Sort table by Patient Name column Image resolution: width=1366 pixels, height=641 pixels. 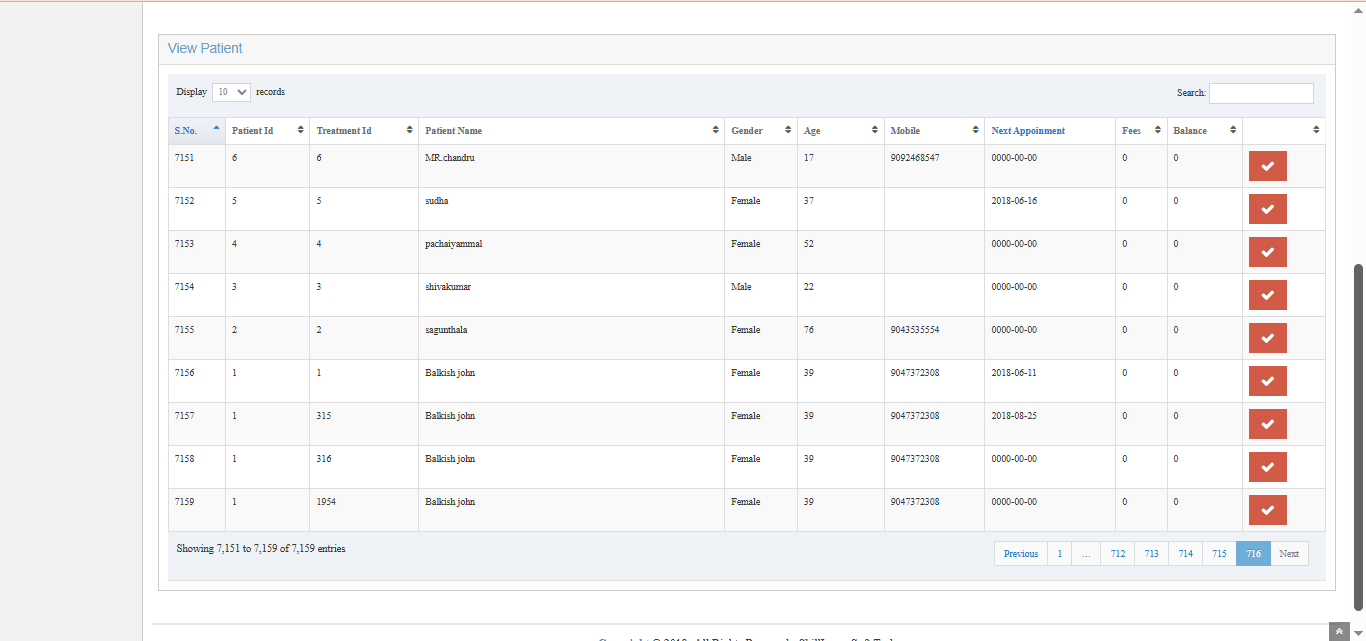tap(570, 131)
